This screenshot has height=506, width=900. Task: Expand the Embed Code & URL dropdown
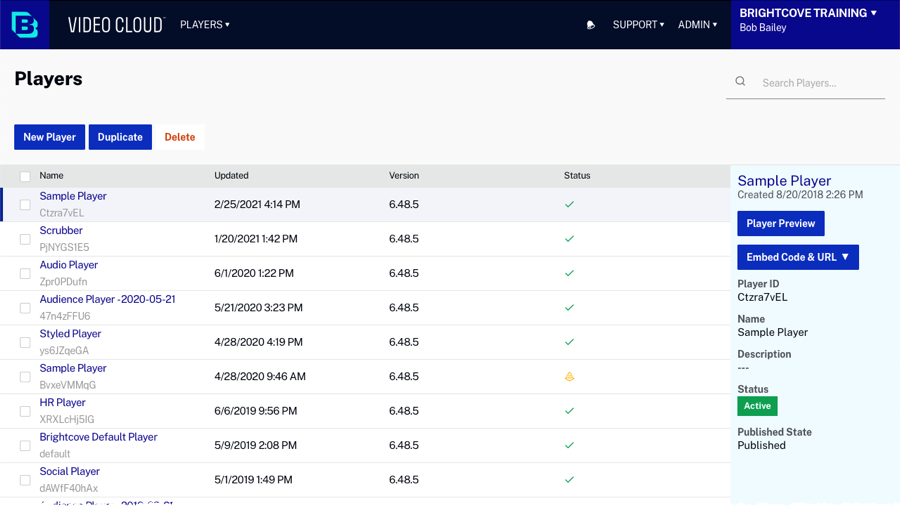point(797,257)
